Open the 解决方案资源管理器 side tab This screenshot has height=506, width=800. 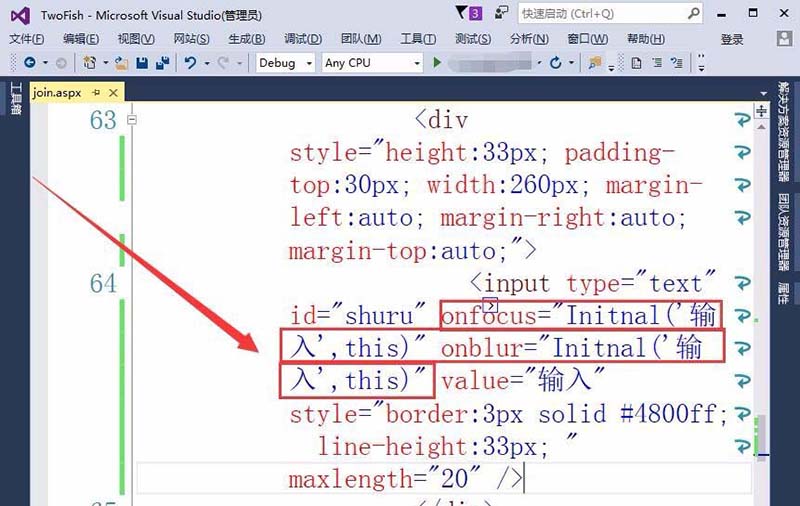(x=783, y=131)
